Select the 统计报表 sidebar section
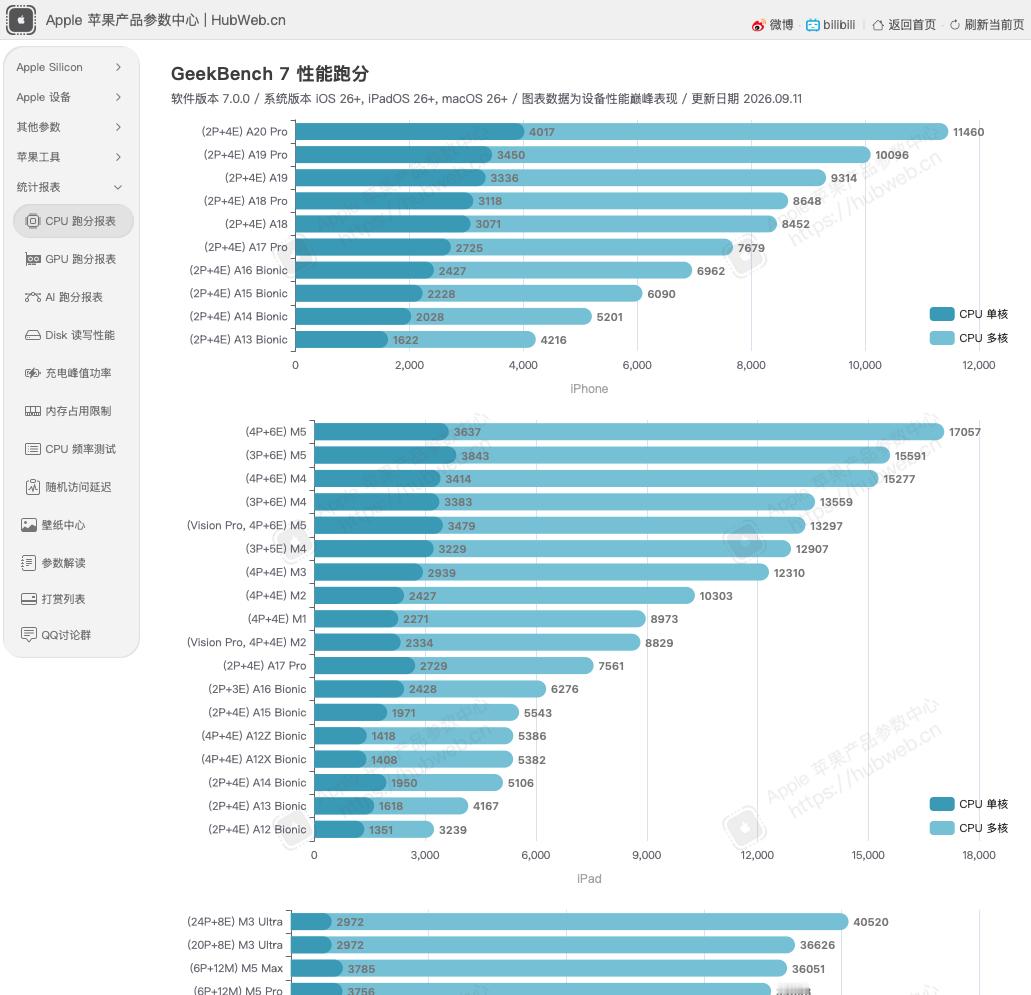Viewport: 1031px width, 995px height. pyautogui.click(x=69, y=187)
